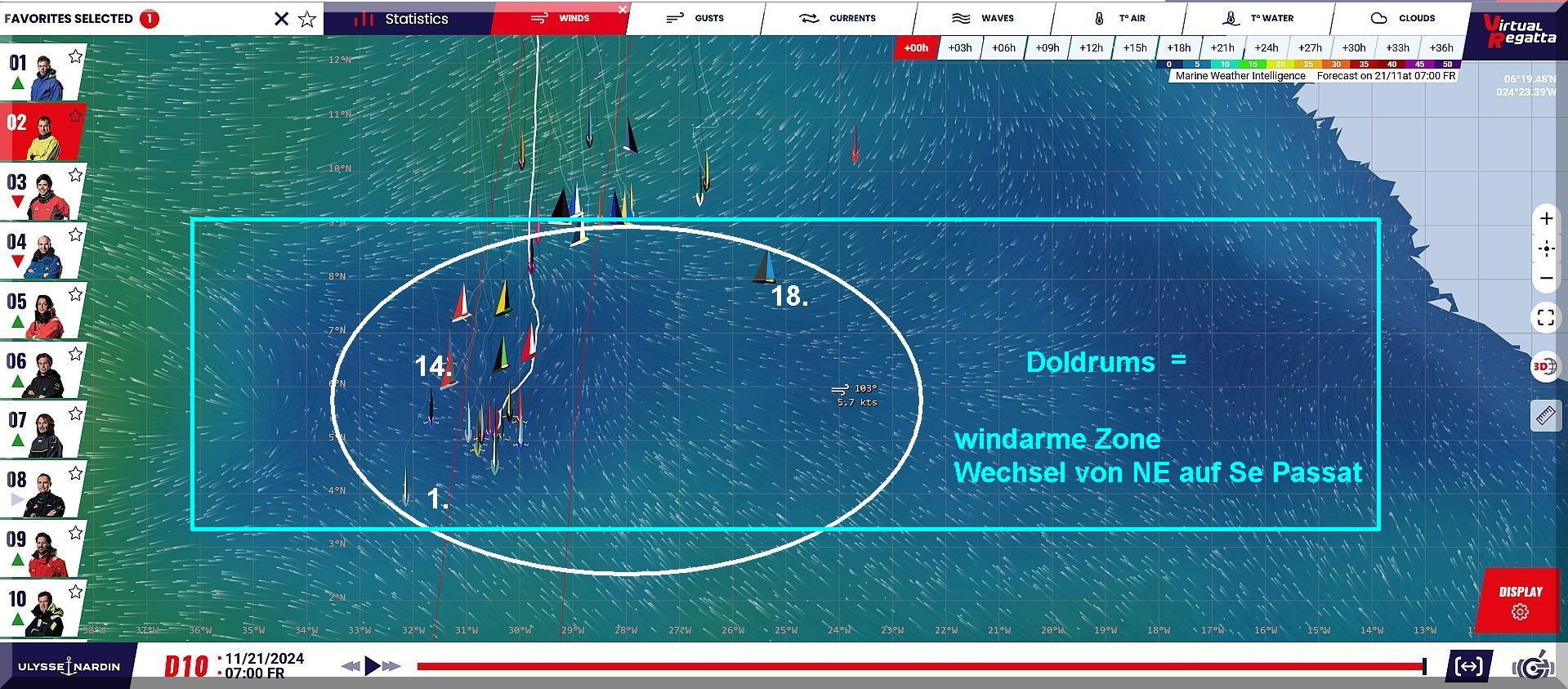Select the +12h forecast step
The width and height of the screenshot is (1568, 689).
1091,48
